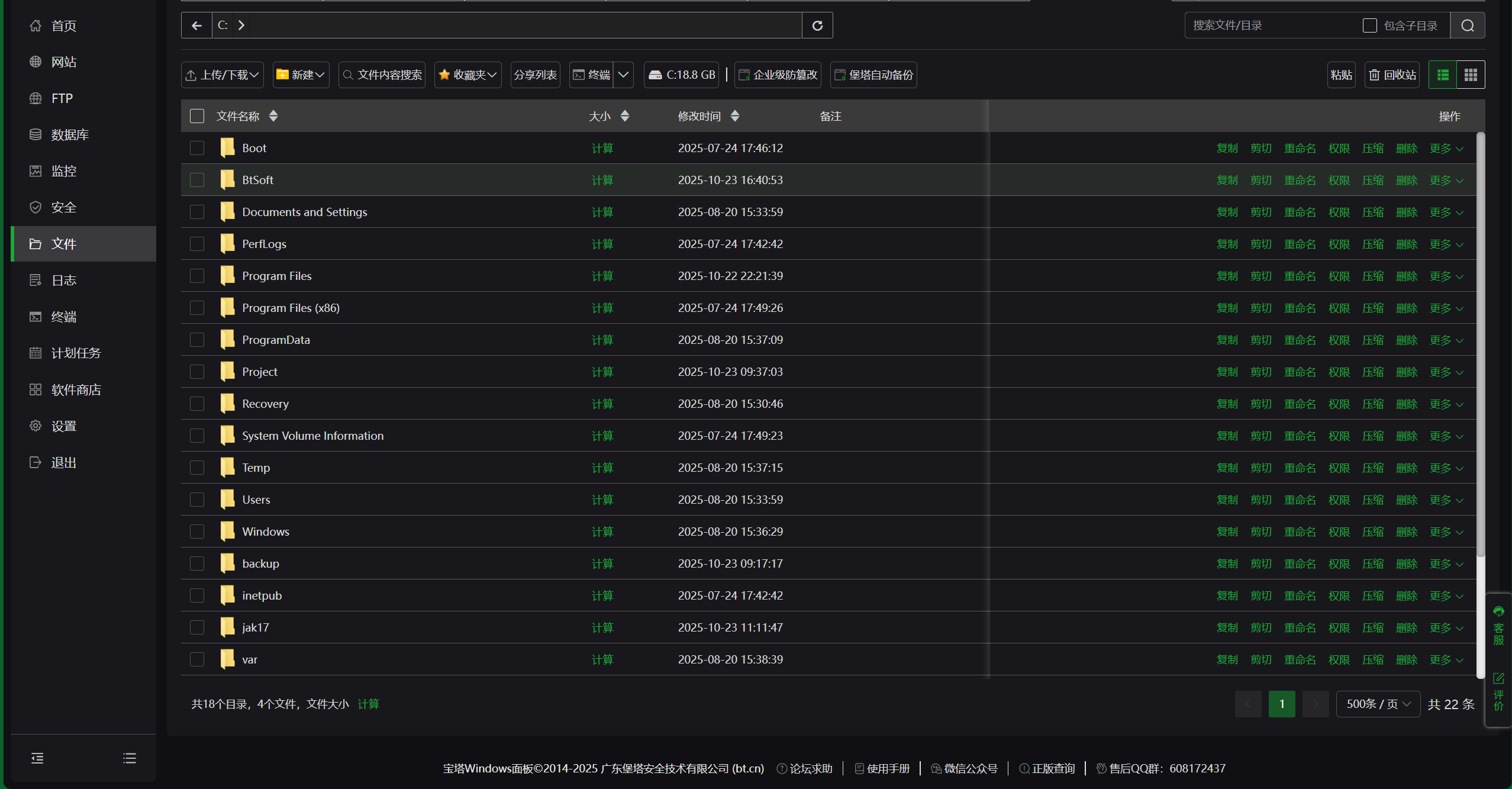1512x789 pixels.
Task: Open the 回收站 recycle bin
Action: tap(1392, 75)
